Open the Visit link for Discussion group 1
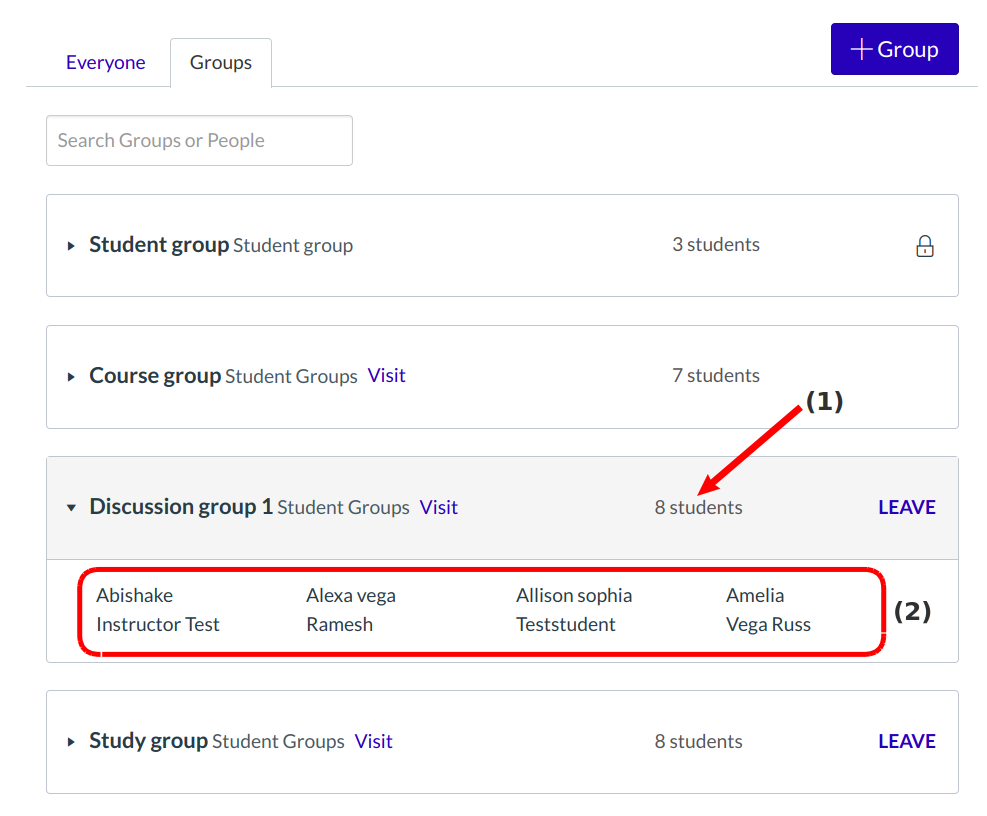This screenshot has height=816, width=987. point(438,507)
